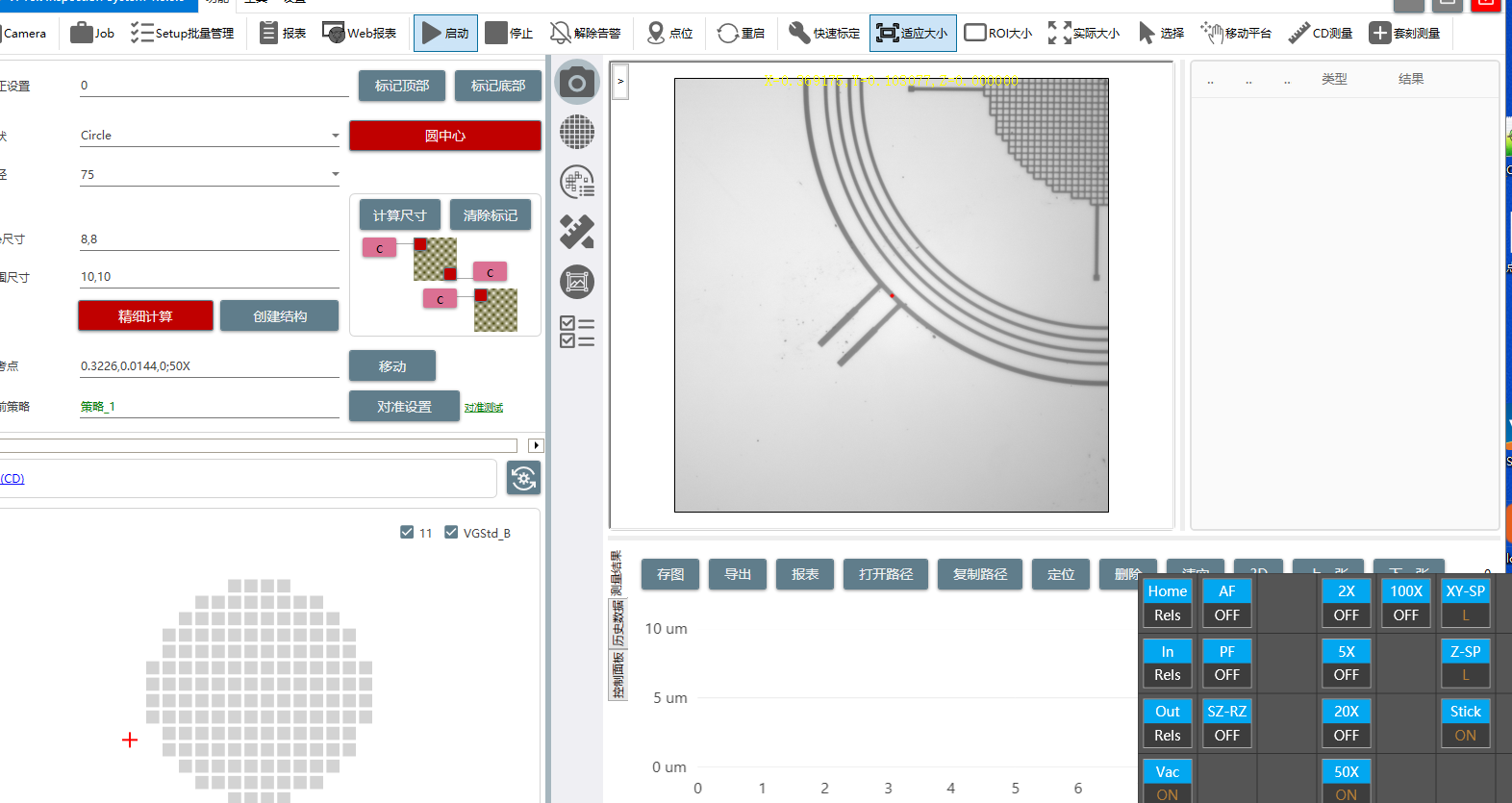Expand the panel with the > arrow beside image
The height and width of the screenshot is (803, 1512).
click(x=620, y=82)
